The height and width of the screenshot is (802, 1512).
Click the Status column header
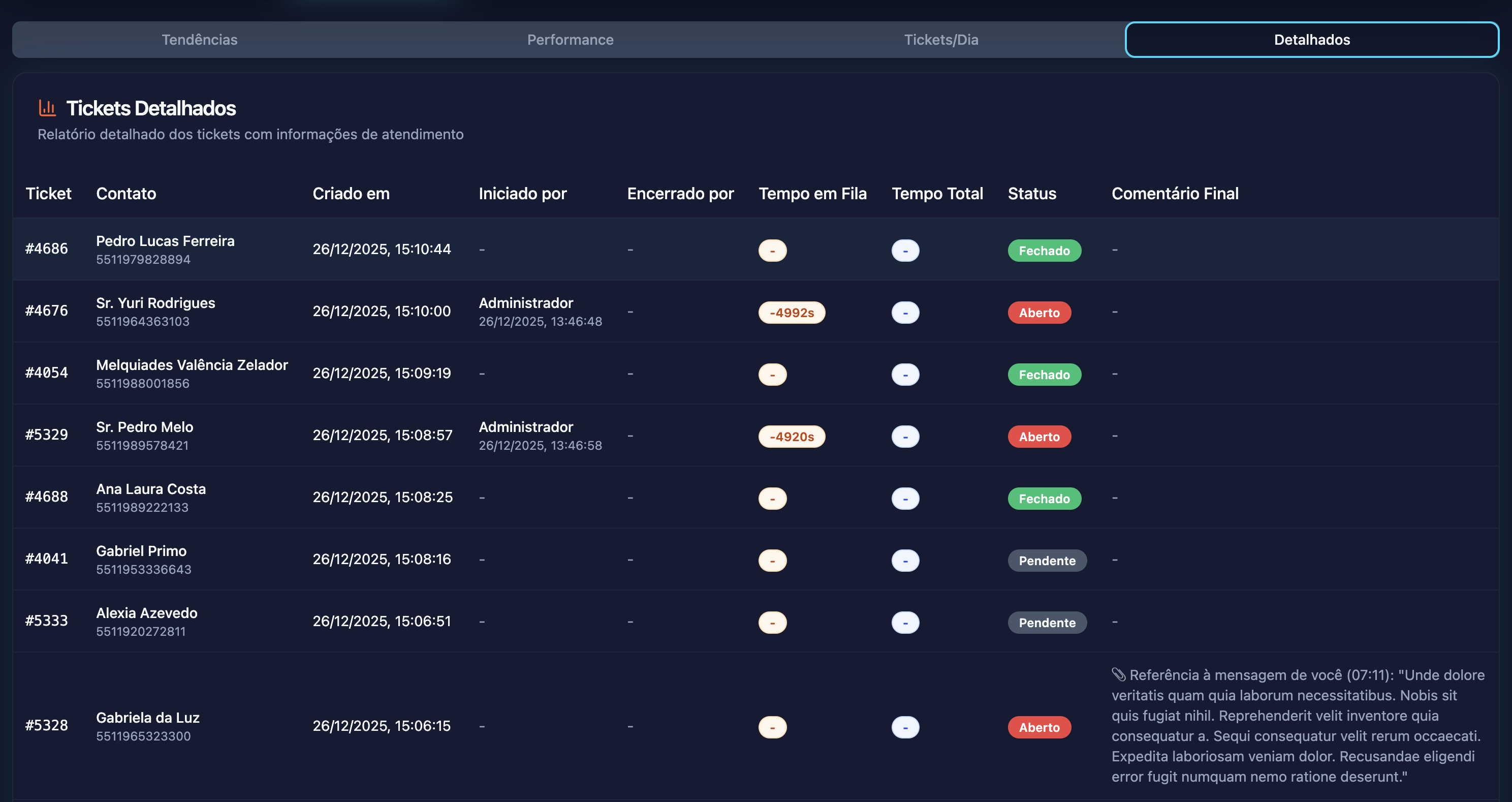[x=1031, y=194]
